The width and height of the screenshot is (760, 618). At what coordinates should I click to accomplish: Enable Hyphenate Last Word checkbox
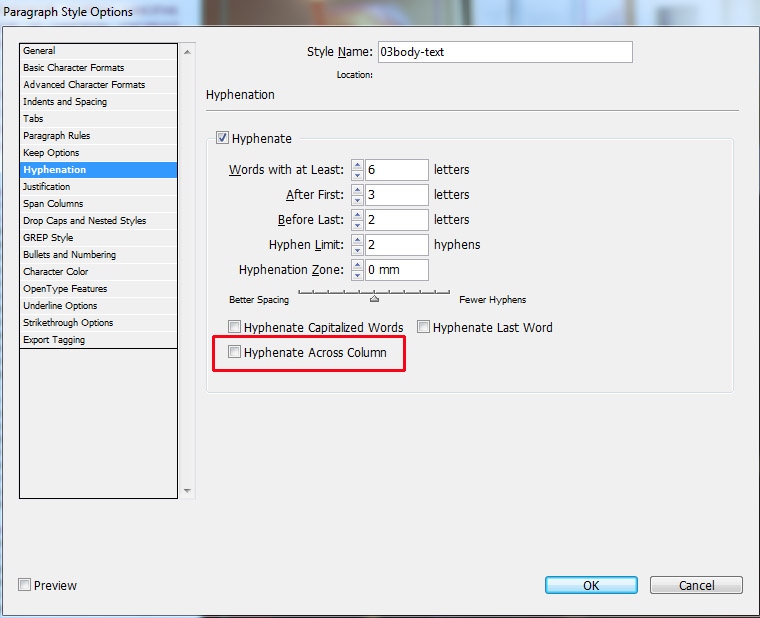click(x=423, y=327)
